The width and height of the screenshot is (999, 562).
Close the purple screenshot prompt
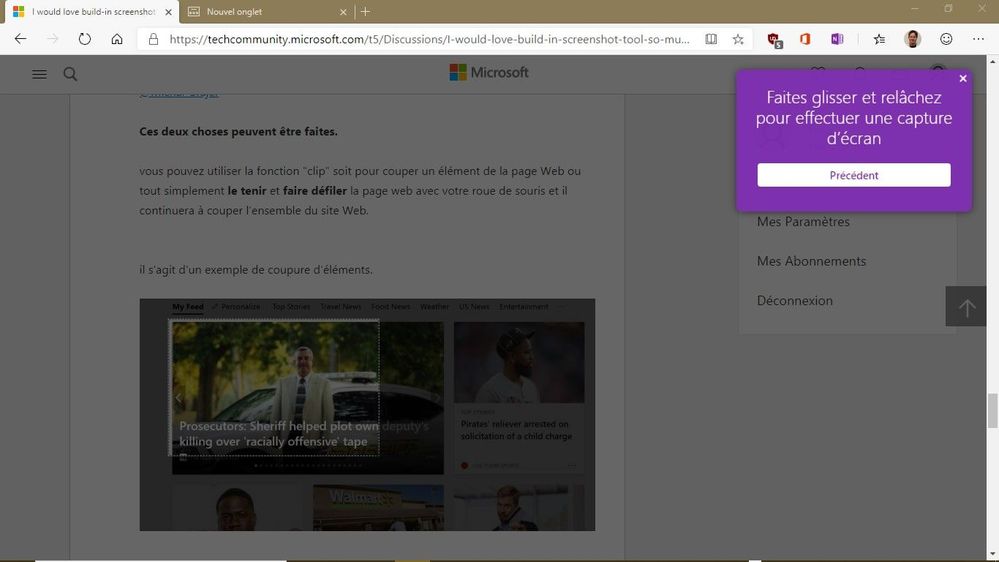(963, 78)
